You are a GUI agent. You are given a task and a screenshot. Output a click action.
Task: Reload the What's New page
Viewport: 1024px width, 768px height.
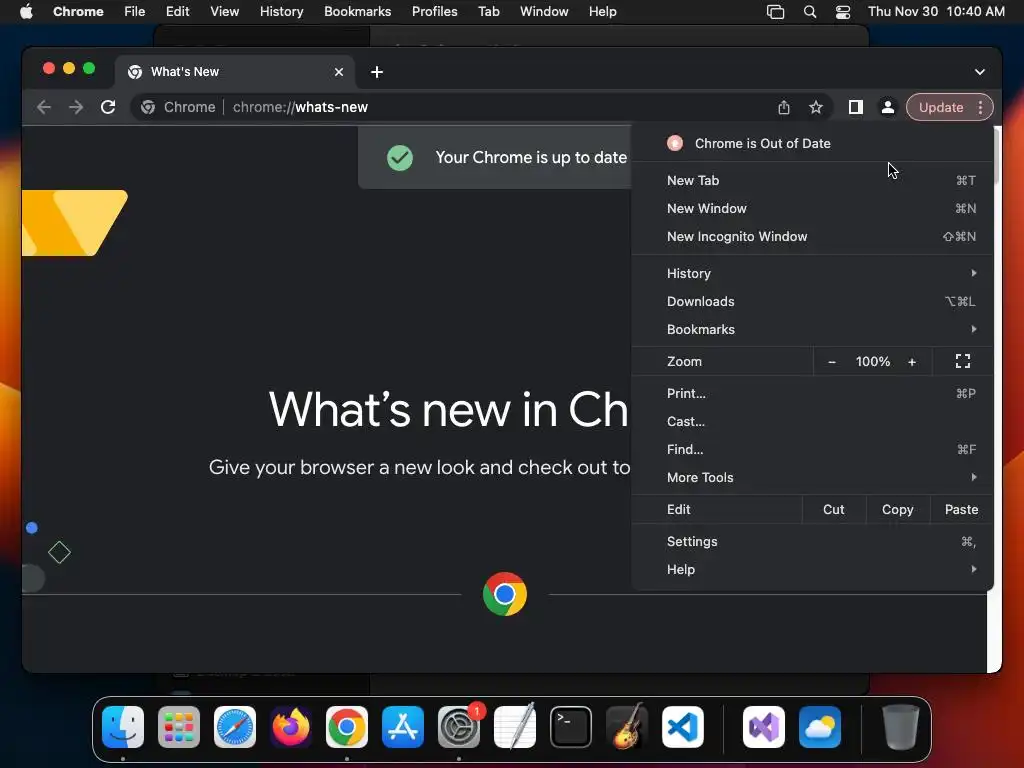(x=108, y=107)
